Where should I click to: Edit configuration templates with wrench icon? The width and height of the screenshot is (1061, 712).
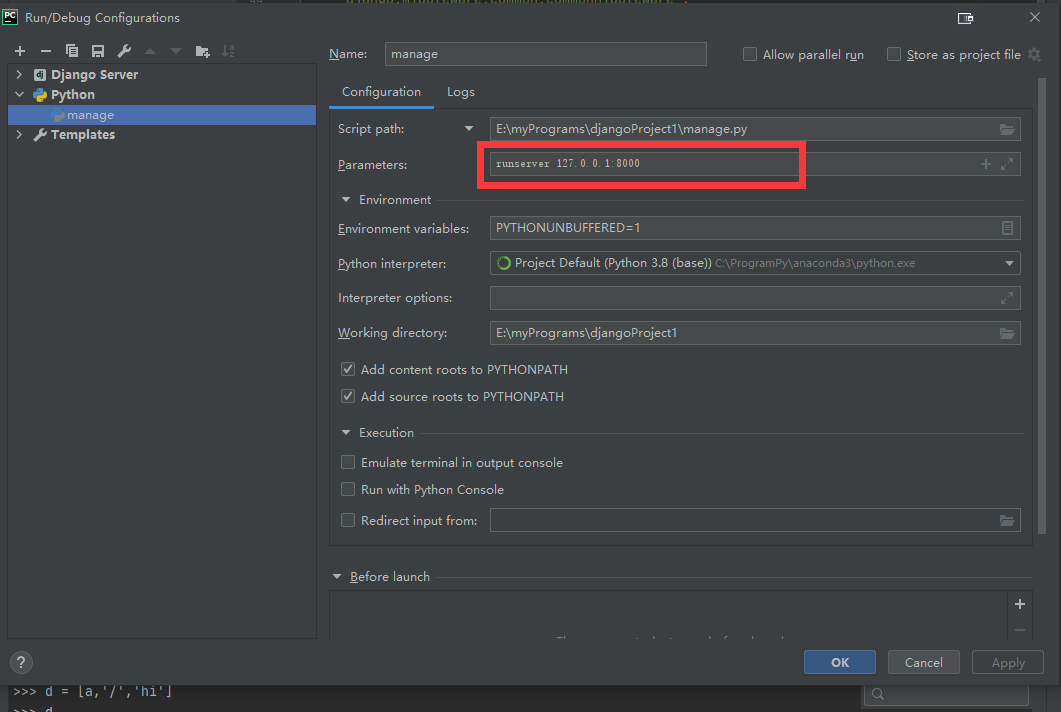click(124, 50)
